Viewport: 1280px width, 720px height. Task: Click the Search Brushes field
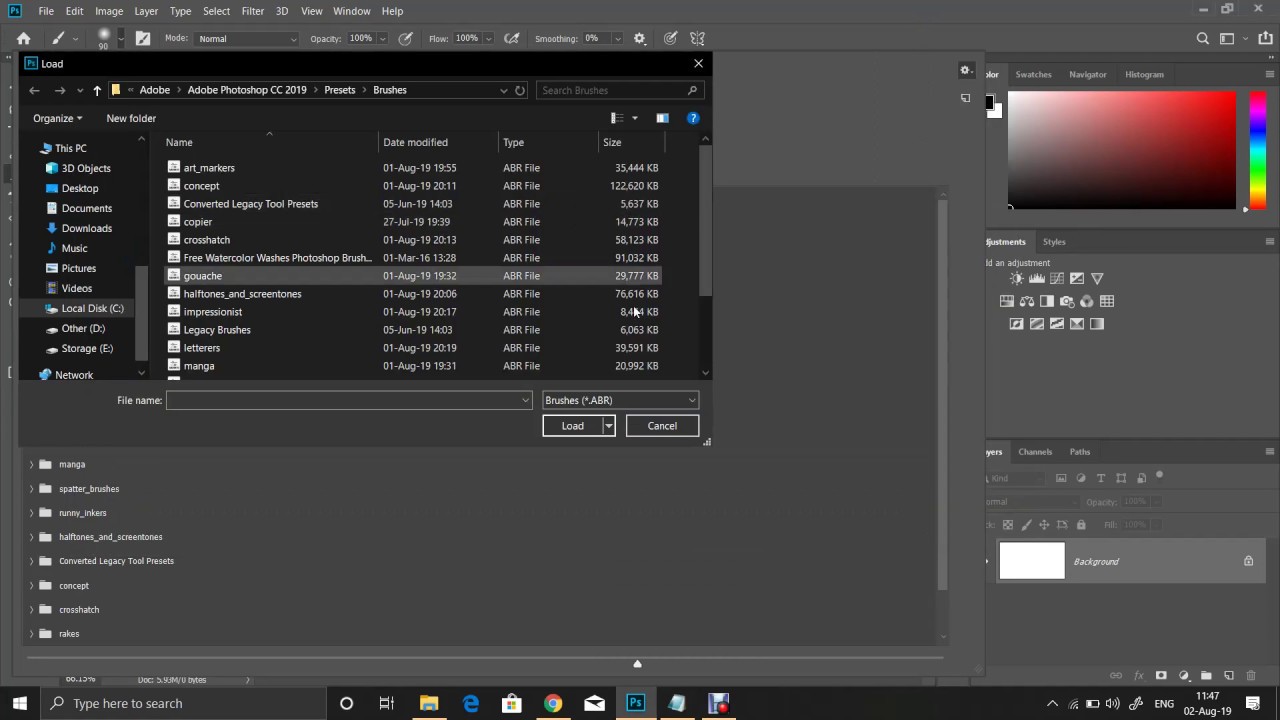point(619,90)
